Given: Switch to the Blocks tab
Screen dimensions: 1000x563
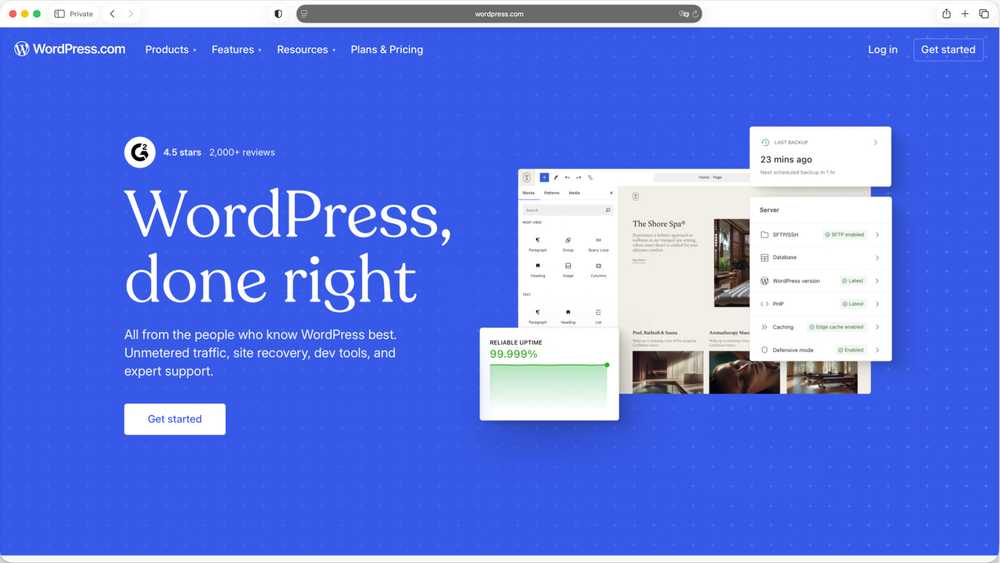Looking at the screenshot, I should click(x=529, y=193).
